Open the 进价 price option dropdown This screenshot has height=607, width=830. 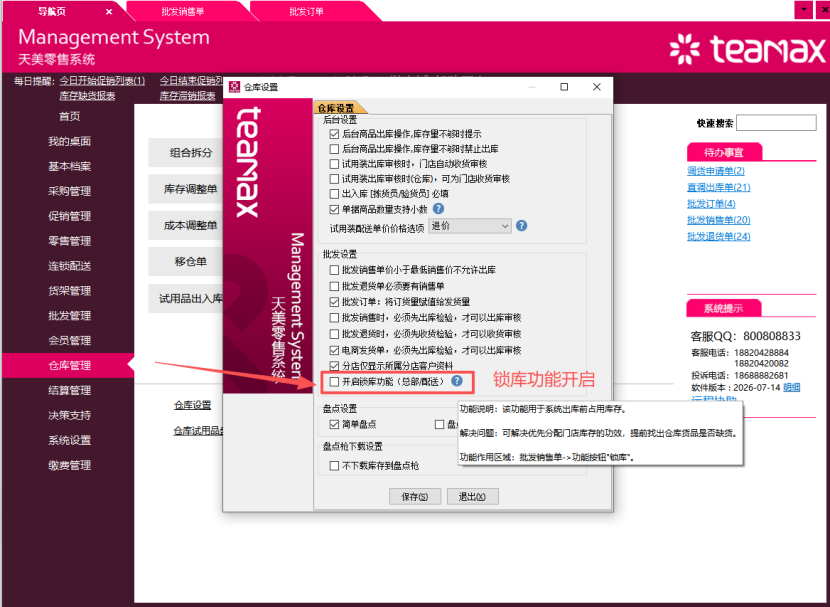(x=470, y=226)
